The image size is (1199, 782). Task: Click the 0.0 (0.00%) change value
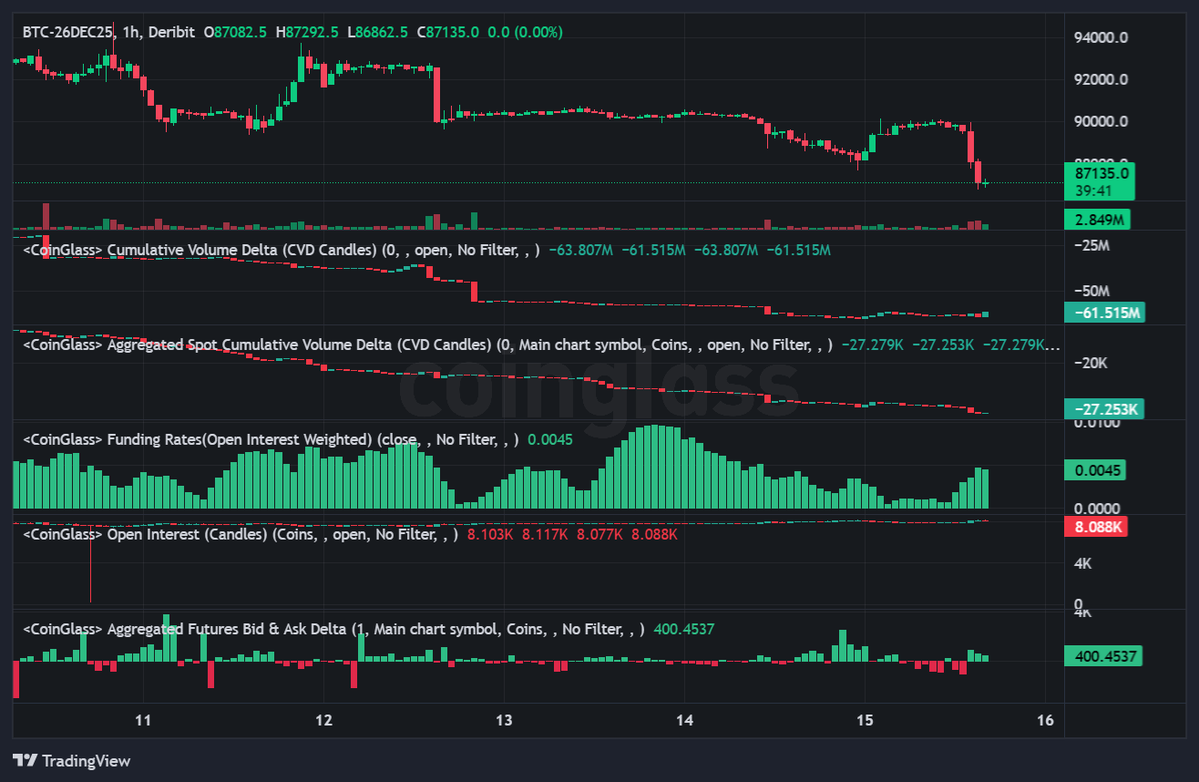pos(525,32)
